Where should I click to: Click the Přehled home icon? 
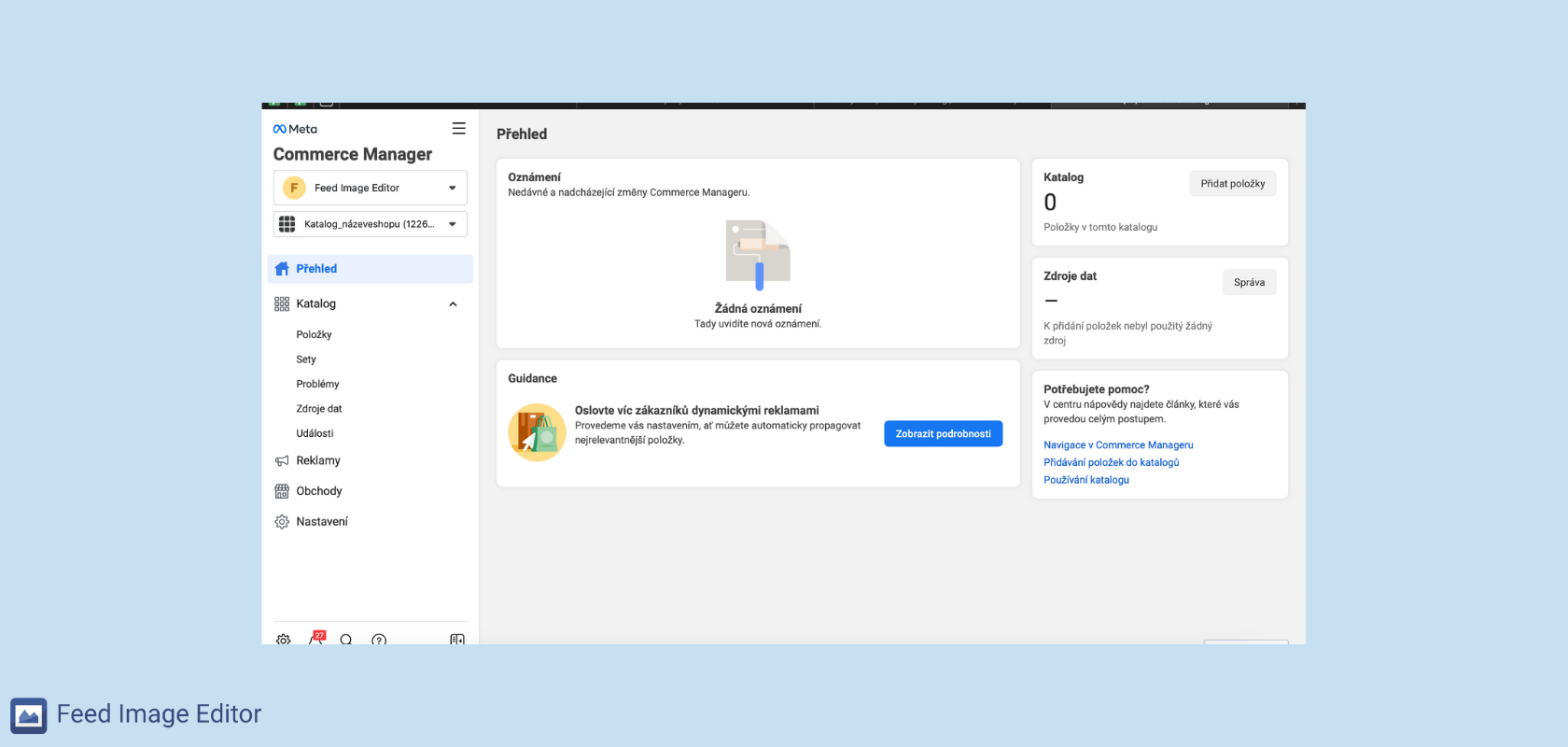click(x=282, y=269)
